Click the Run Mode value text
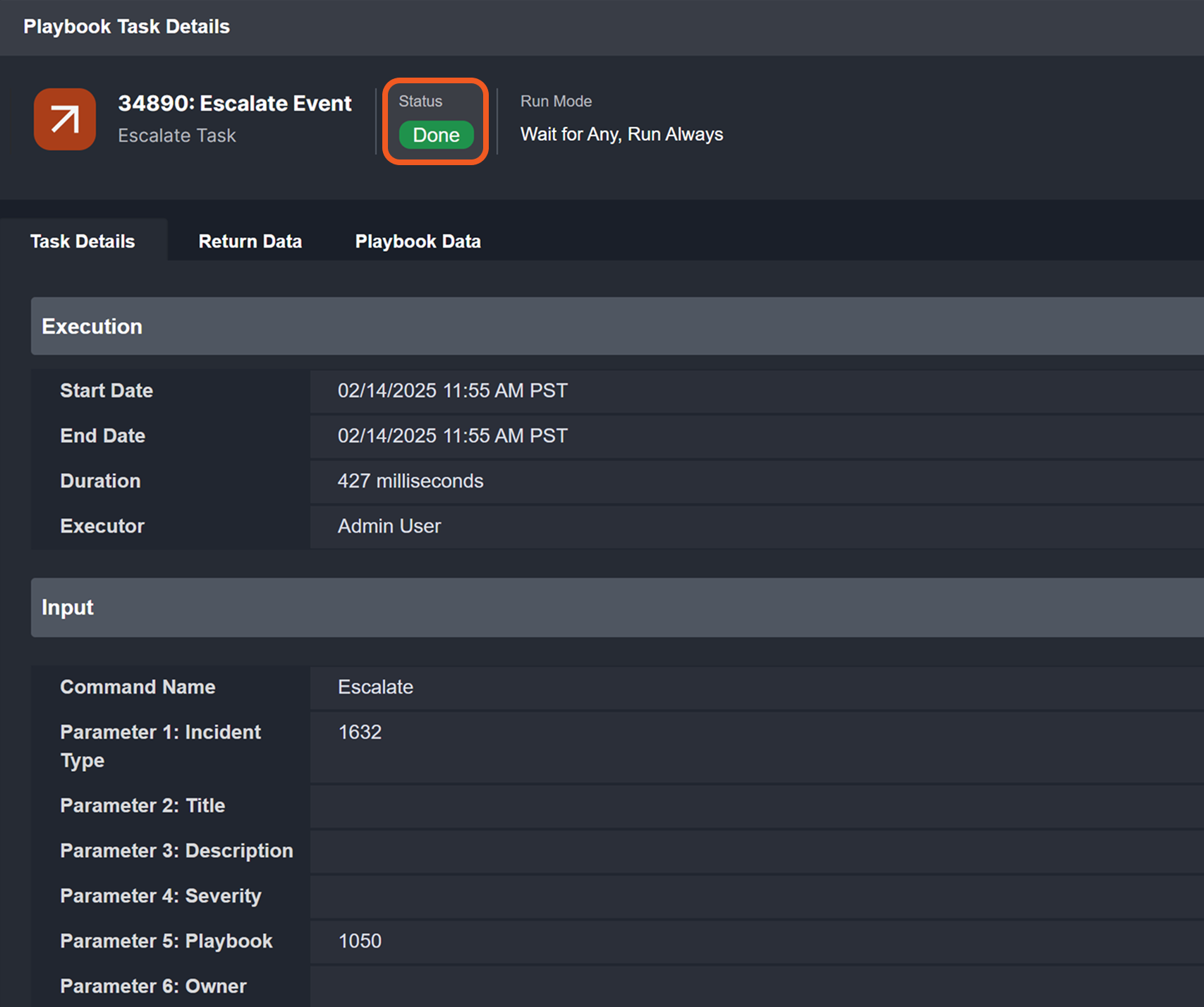 coord(621,134)
